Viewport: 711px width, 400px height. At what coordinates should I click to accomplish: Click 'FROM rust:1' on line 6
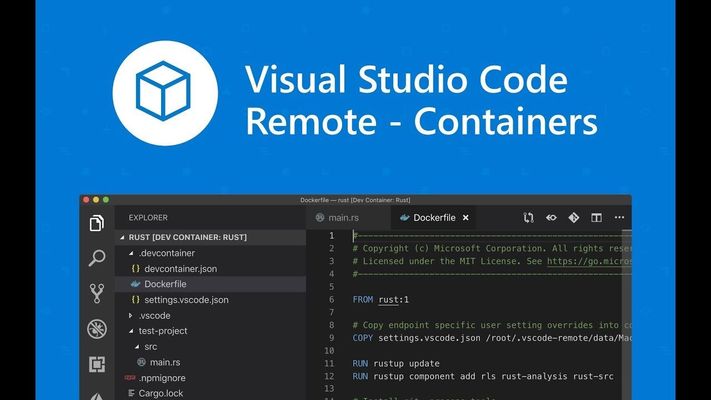coord(381,299)
